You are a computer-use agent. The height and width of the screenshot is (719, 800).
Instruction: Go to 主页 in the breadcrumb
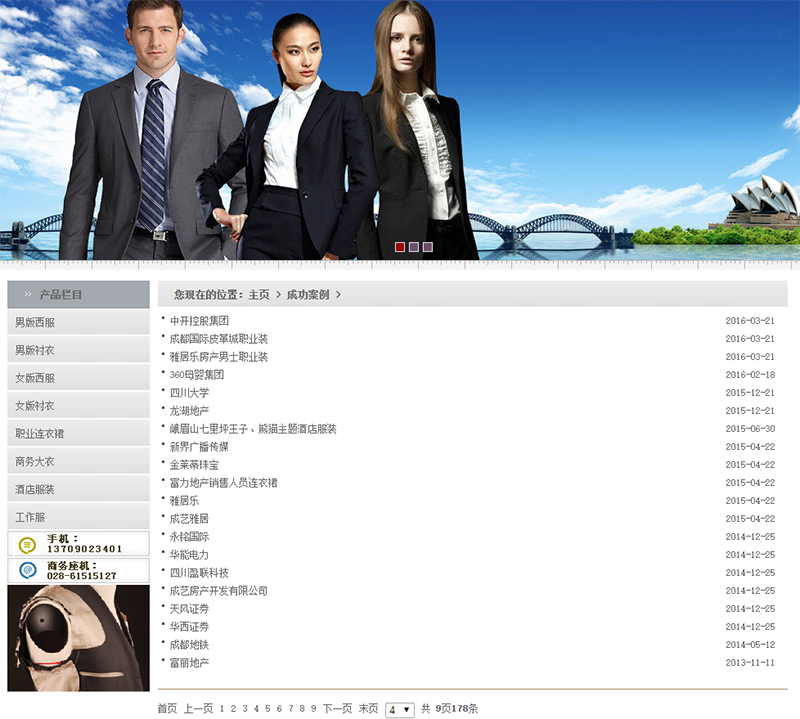(x=259, y=295)
